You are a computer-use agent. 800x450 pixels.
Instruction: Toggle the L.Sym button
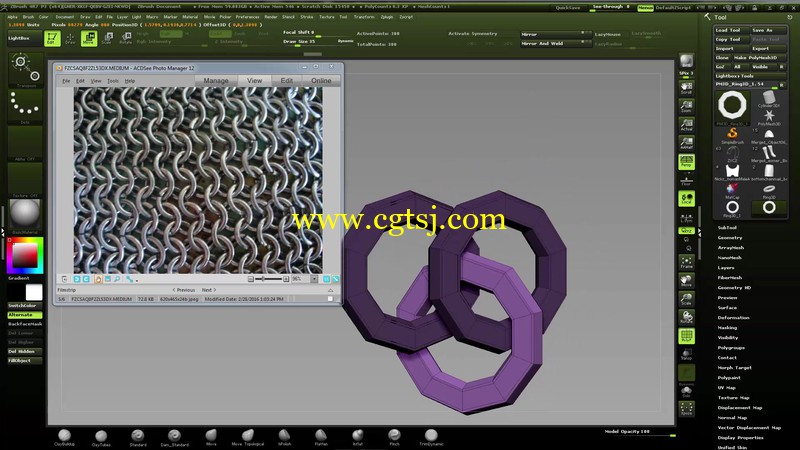686,218
